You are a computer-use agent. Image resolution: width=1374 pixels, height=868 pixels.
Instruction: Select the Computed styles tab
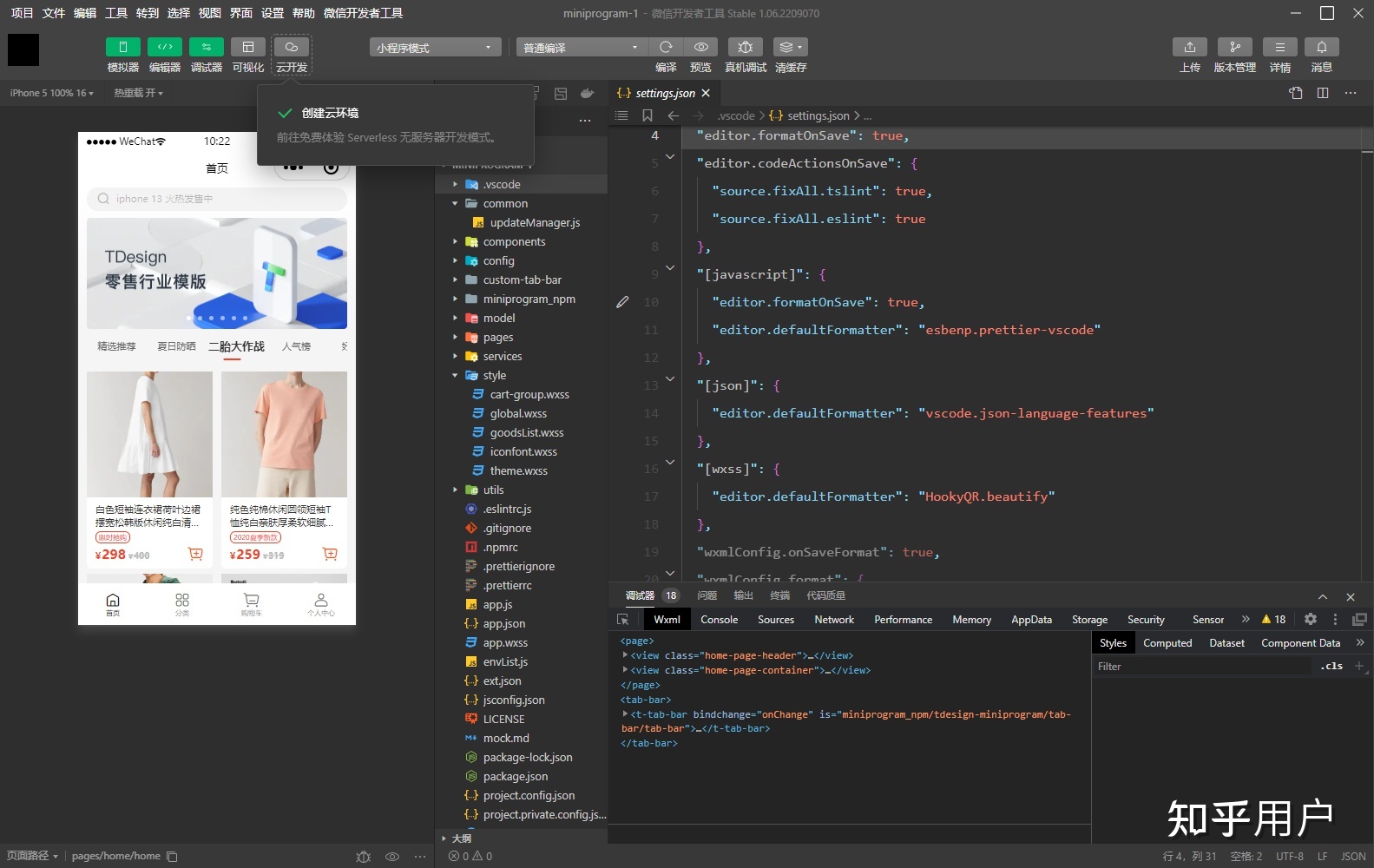coord(1167,643)
